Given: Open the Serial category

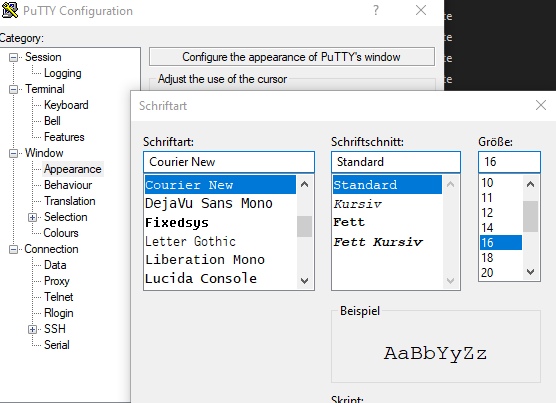Looking at the screenshot, I should (56, 345).
